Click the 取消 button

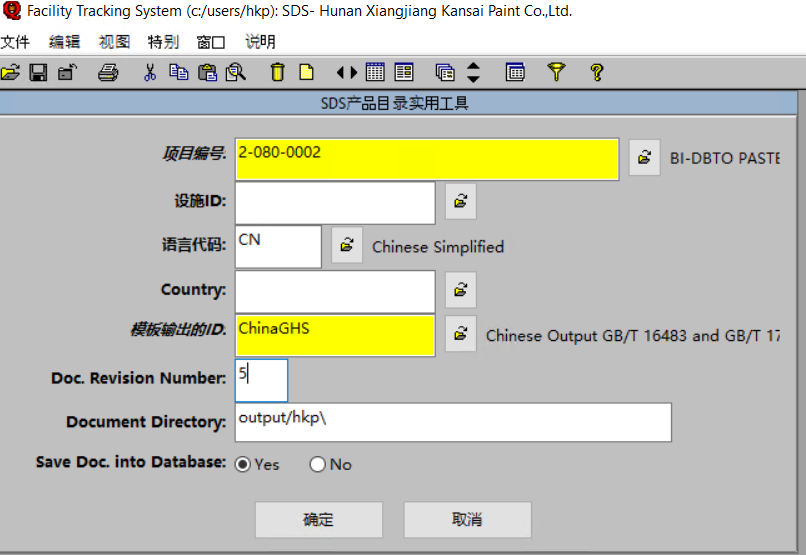467,520
